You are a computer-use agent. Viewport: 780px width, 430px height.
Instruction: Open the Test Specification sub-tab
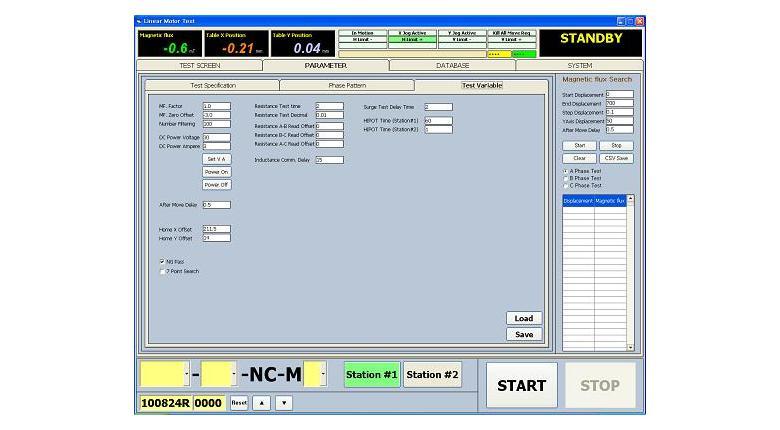[213, 86]
